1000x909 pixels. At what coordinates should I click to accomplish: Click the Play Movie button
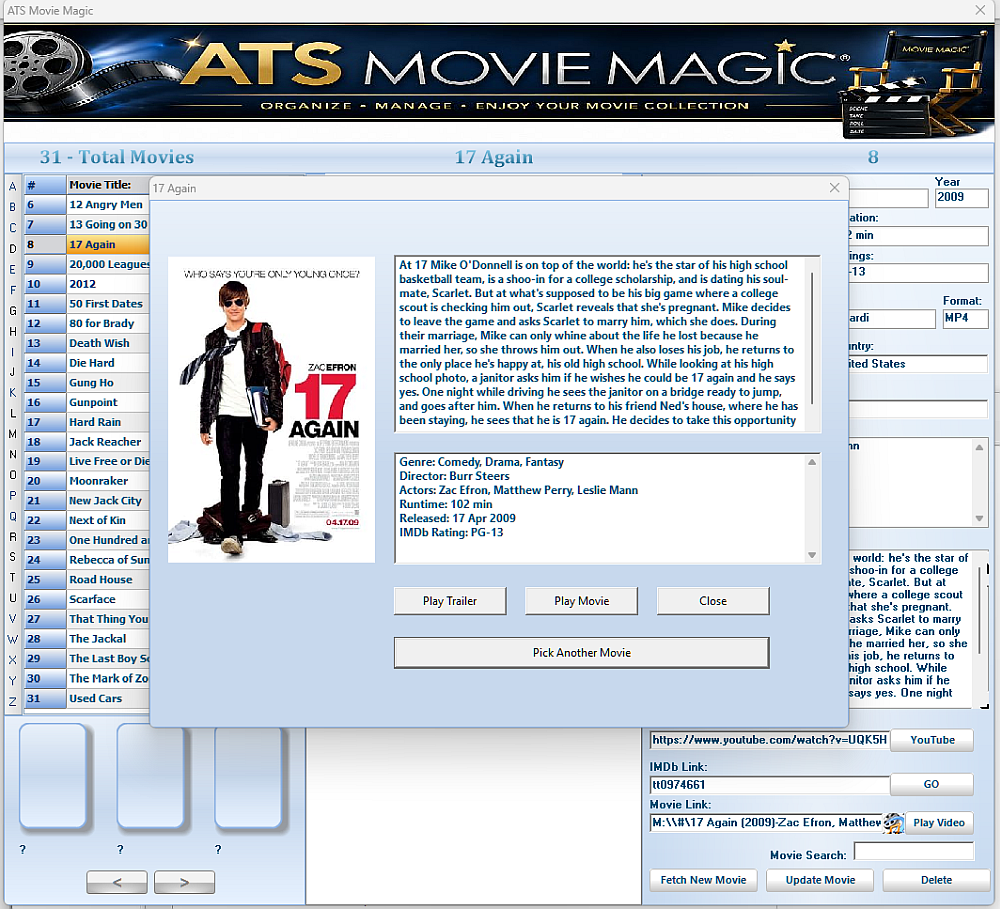click(581, 601)
